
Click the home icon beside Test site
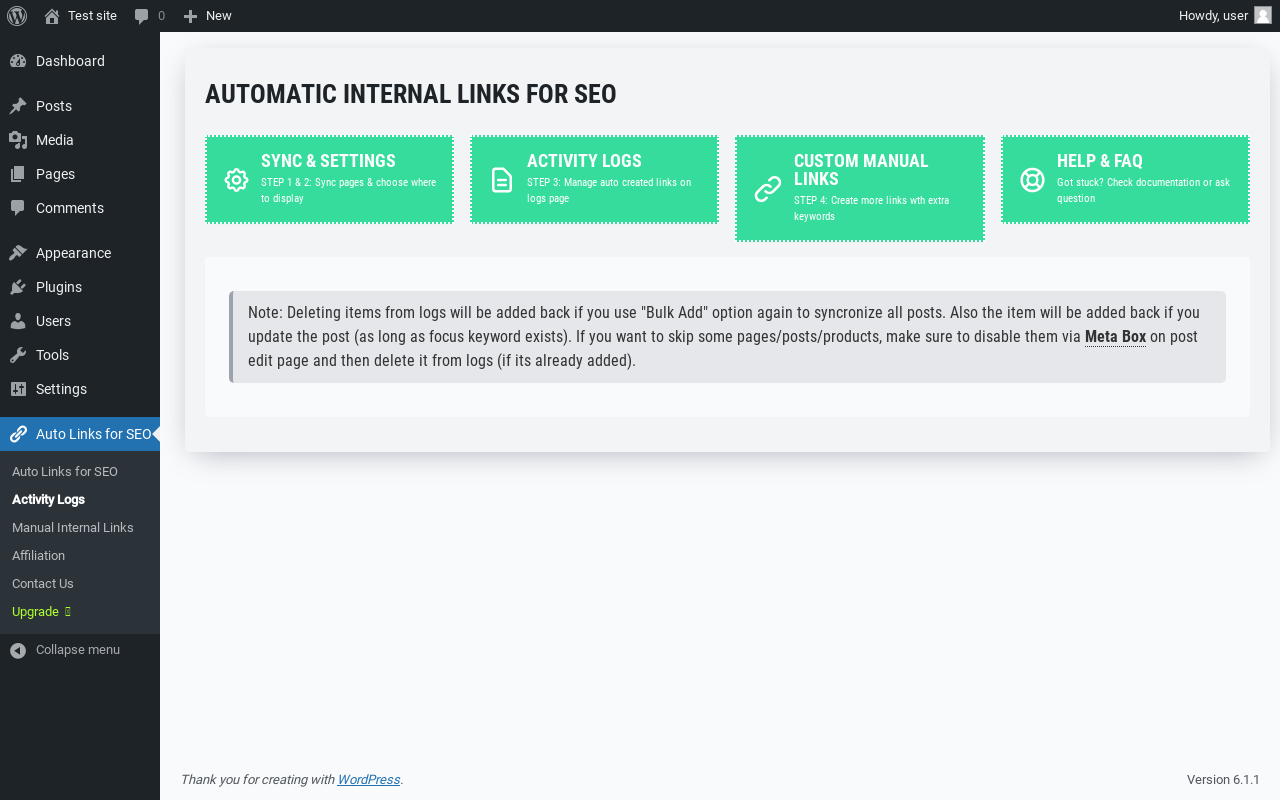52,16
